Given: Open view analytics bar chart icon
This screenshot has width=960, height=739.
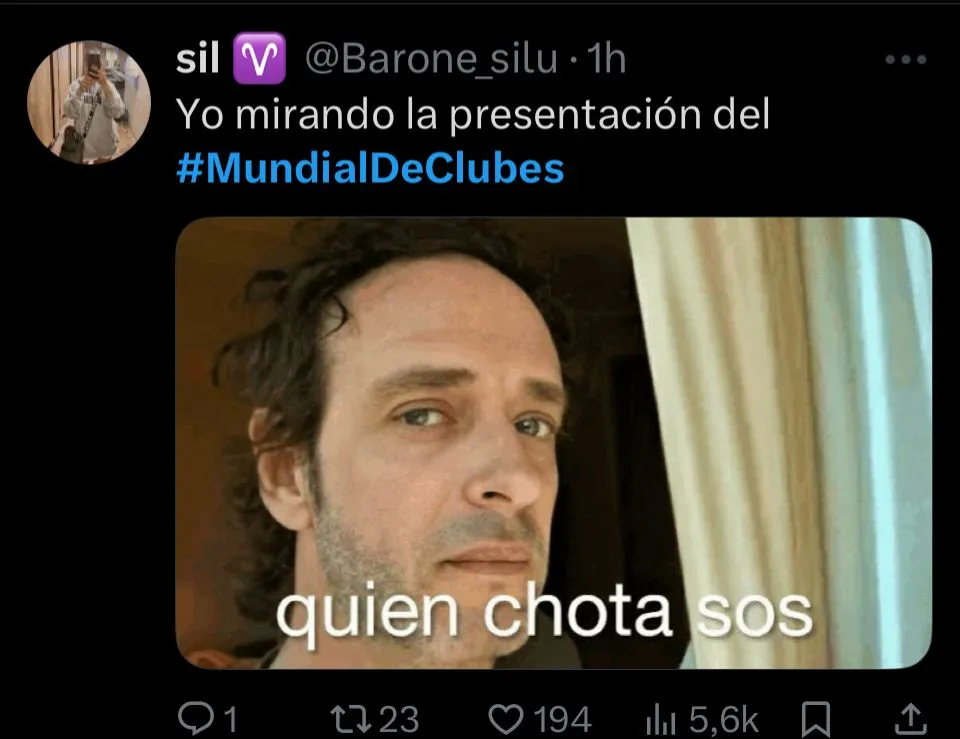Looking at the screenshot, I should point(660,720).
